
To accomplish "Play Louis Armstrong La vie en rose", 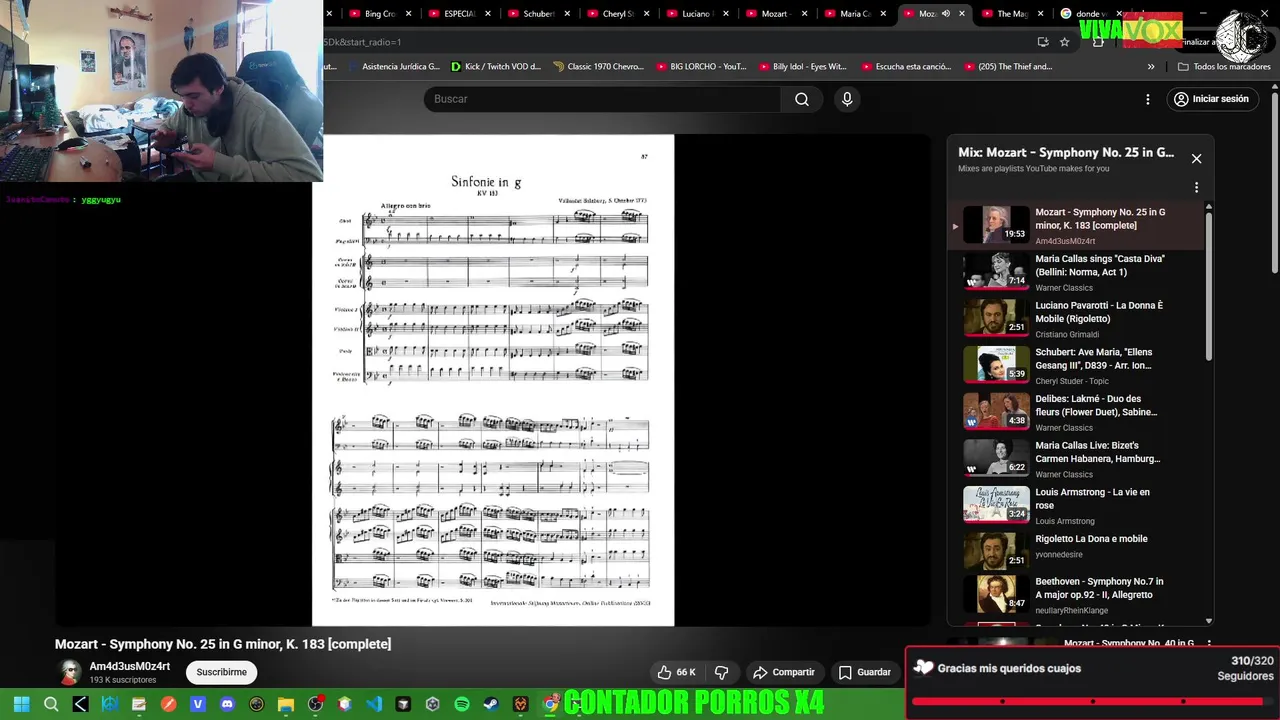I will [x=1078, y=505].
